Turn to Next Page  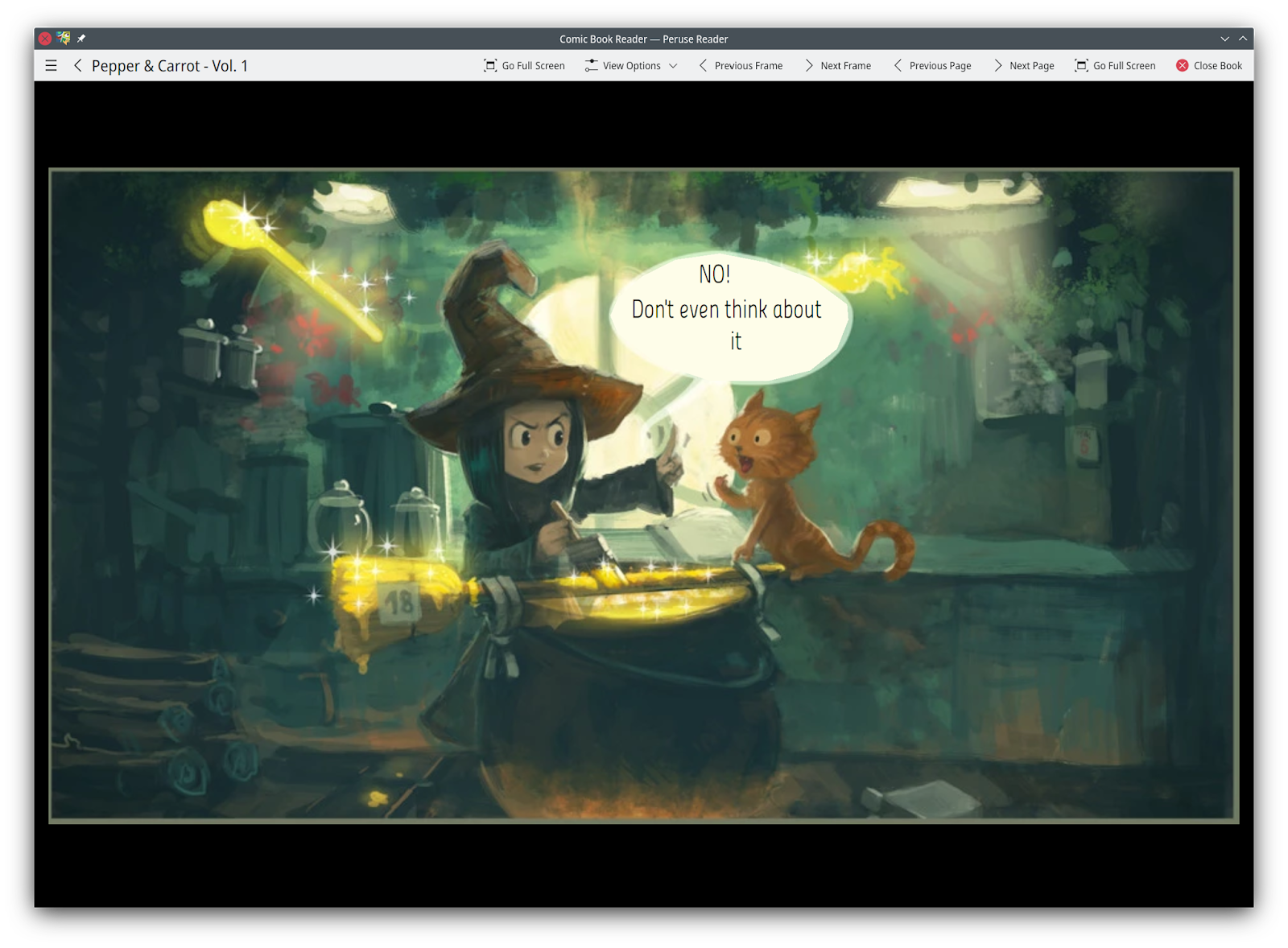point(1024,66)
